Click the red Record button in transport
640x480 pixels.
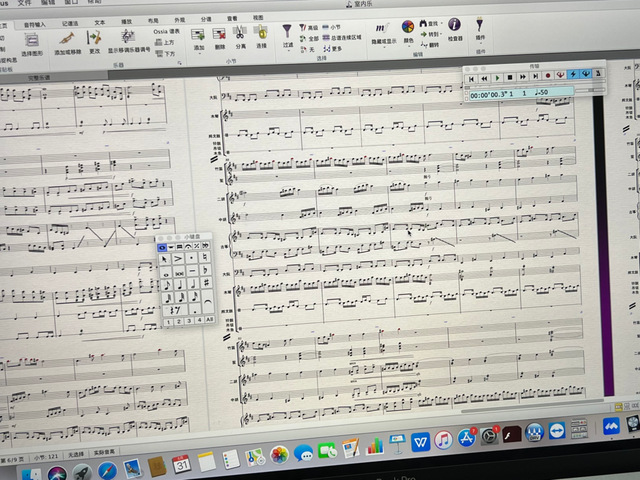pos(548,76)
